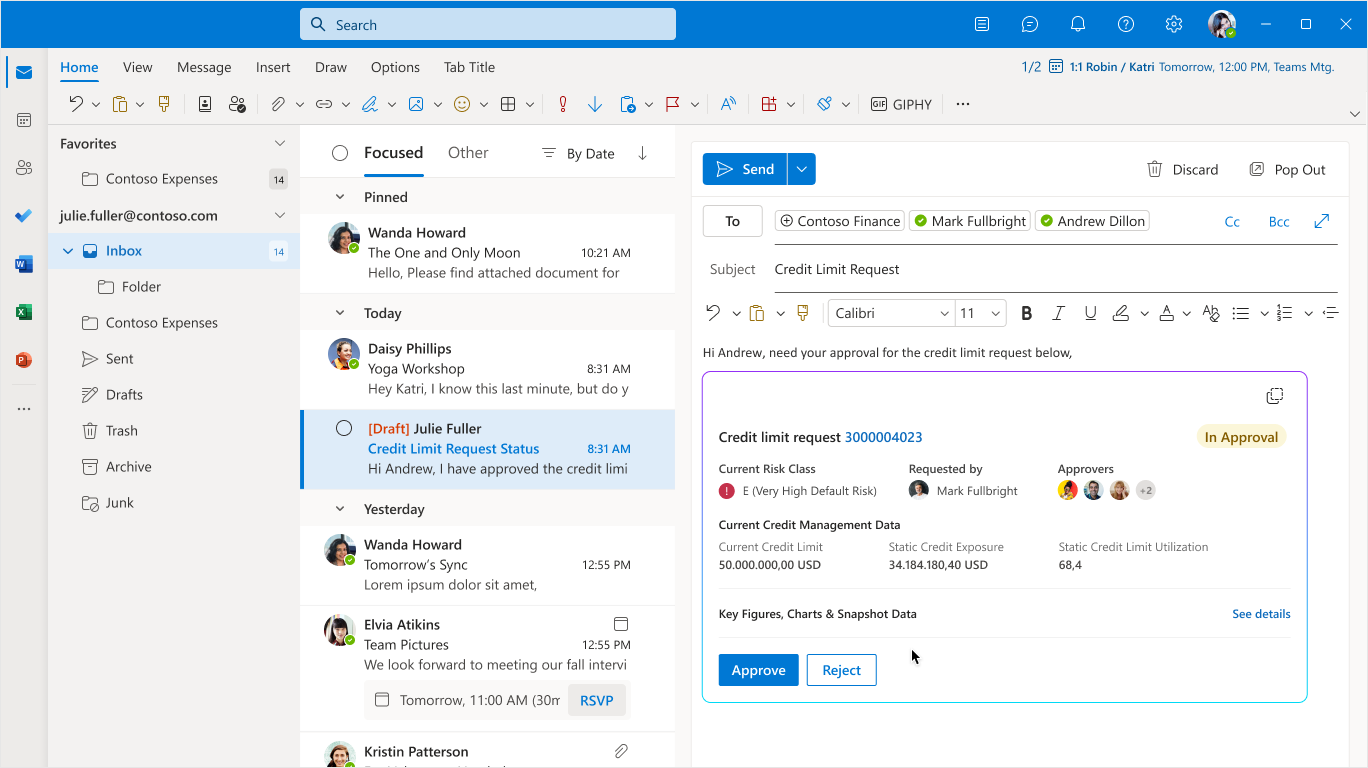Toggle underline formatting in compose toolbar

(x=1090, y=313)
